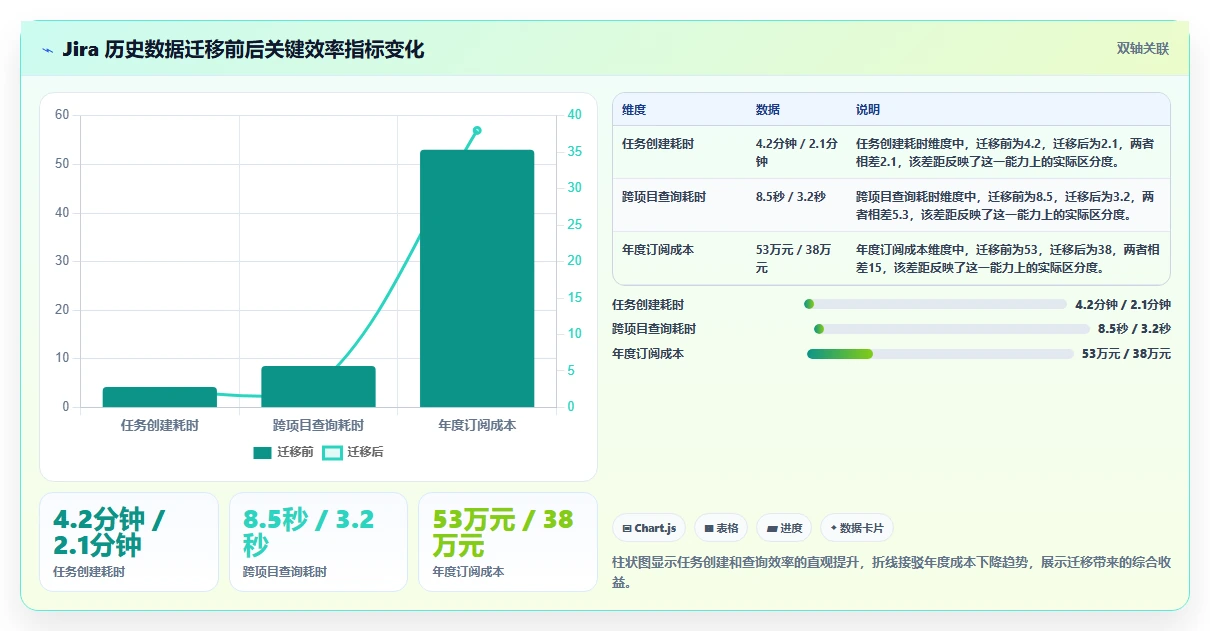The width and height of the screenshot is (1210, 631).
Task: Click the summary paragraph starting 柱状图显示
Action: (891, 572)
